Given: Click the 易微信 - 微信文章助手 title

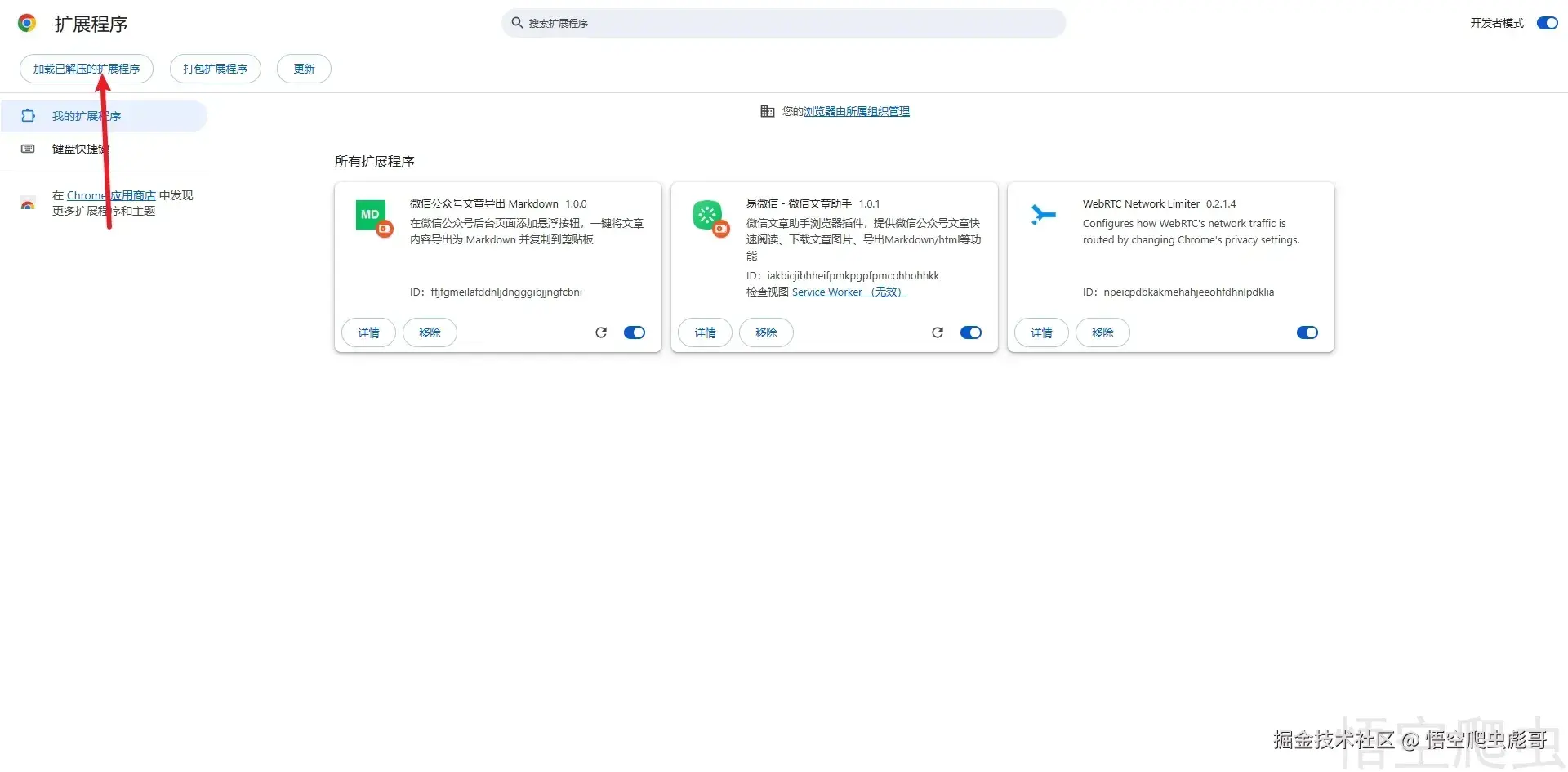Looking at the screenshot, I should 799,203.
